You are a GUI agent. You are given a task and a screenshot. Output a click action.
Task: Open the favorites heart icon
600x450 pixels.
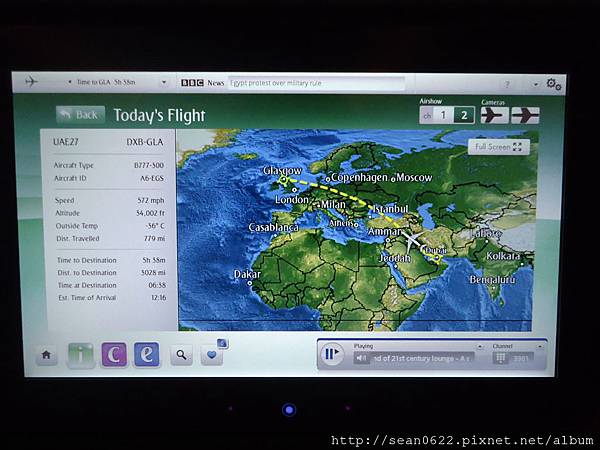pyautogui.click(x=212, y=355)
